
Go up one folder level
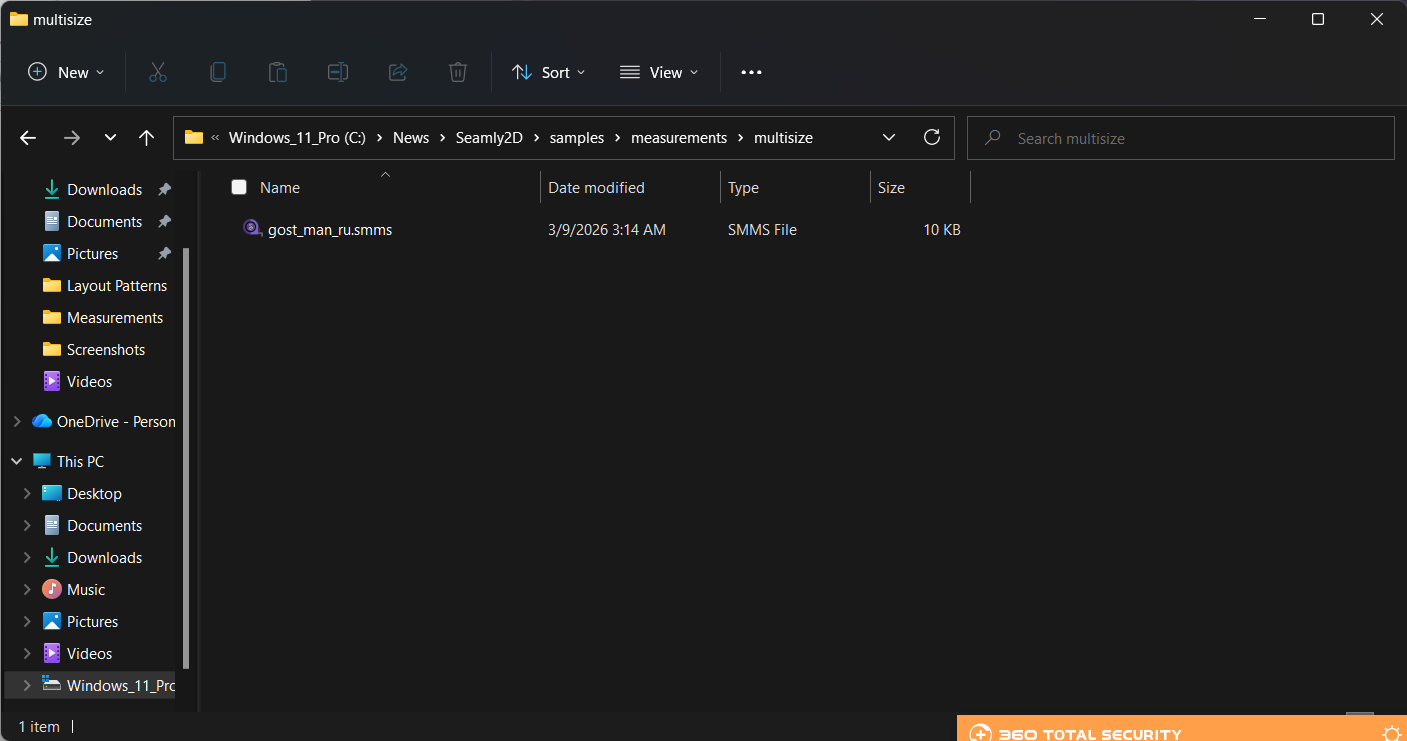point(146,138)
